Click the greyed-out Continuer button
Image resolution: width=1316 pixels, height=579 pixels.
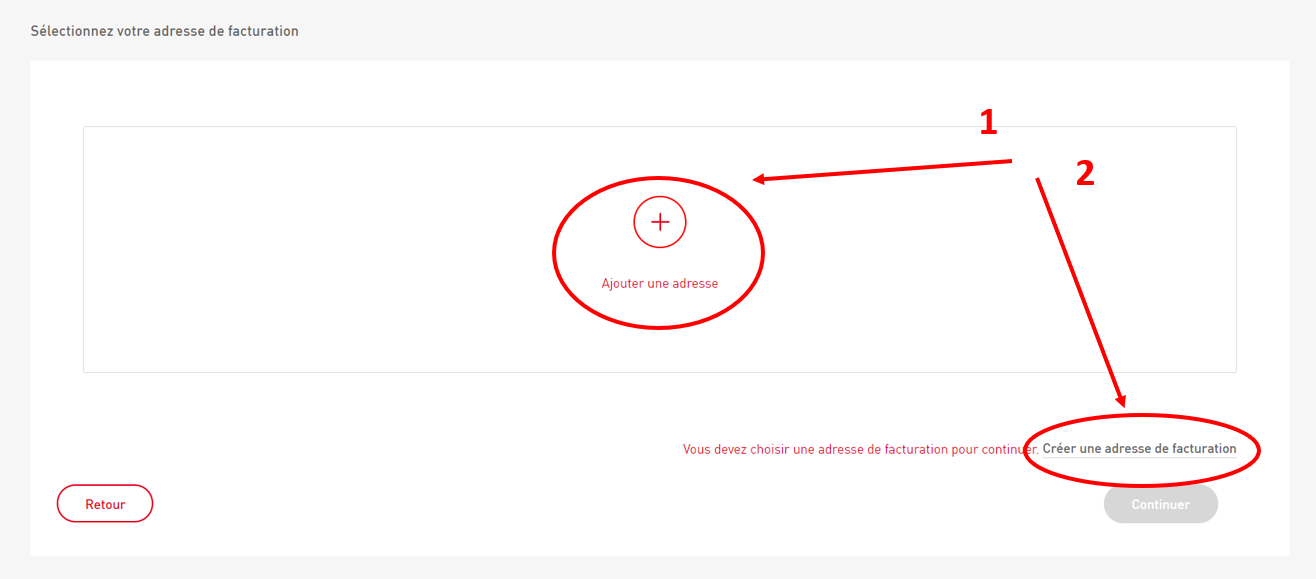tap(1161, 504)
